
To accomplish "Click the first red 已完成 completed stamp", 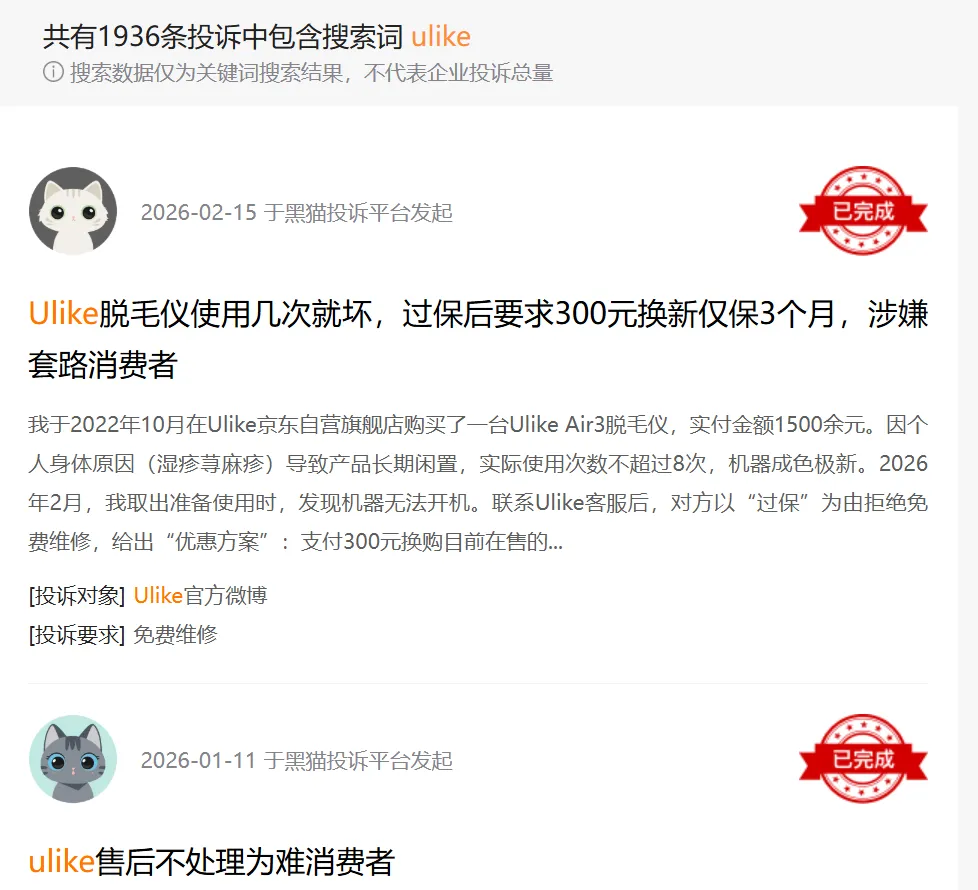I will [863, 211].
